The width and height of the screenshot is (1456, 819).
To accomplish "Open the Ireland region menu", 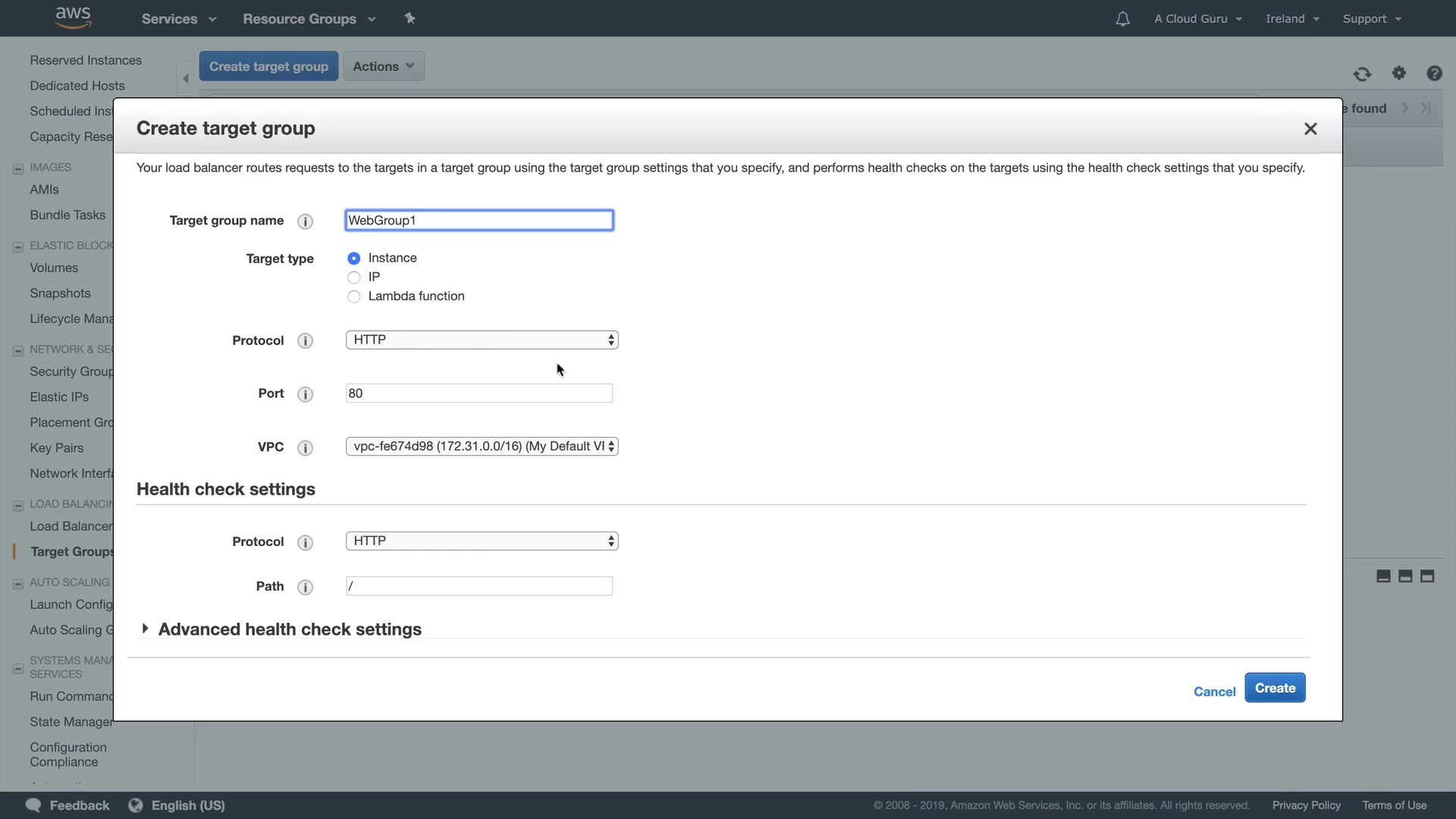I will 1291,19.
